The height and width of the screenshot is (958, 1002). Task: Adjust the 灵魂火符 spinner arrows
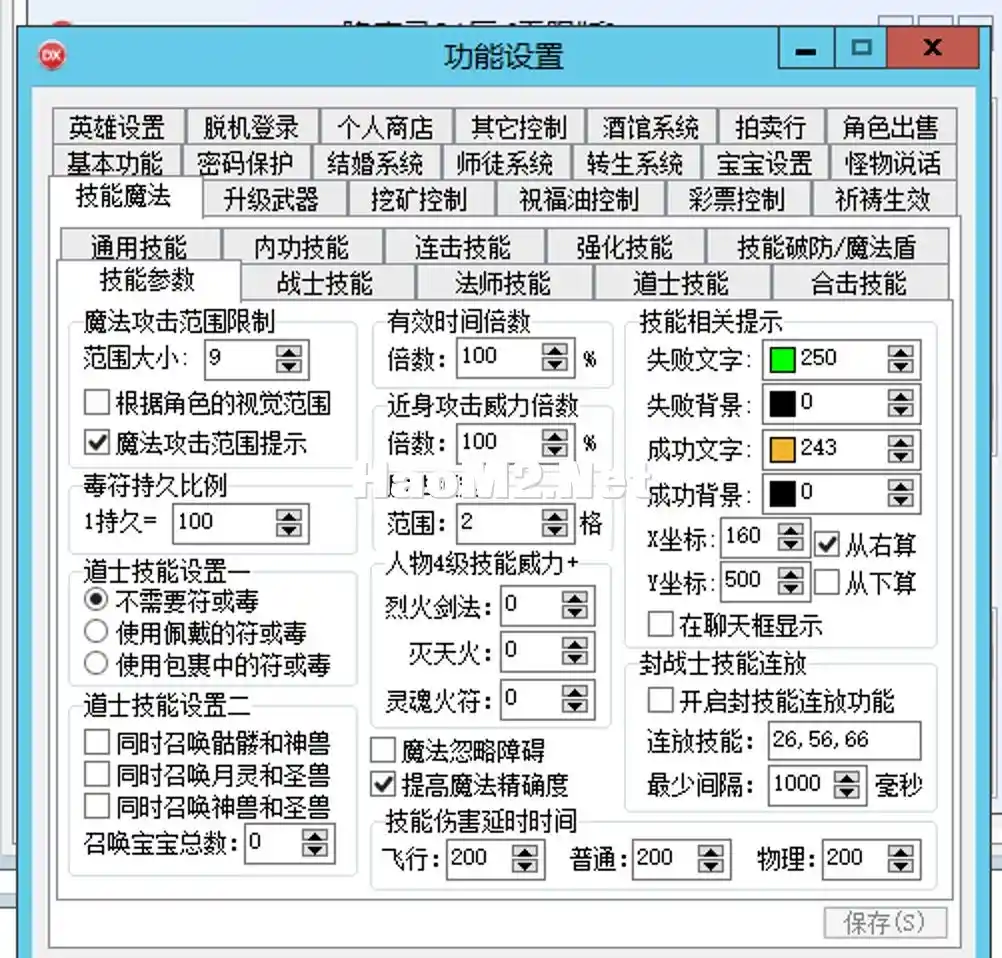[x=574, y=699]
